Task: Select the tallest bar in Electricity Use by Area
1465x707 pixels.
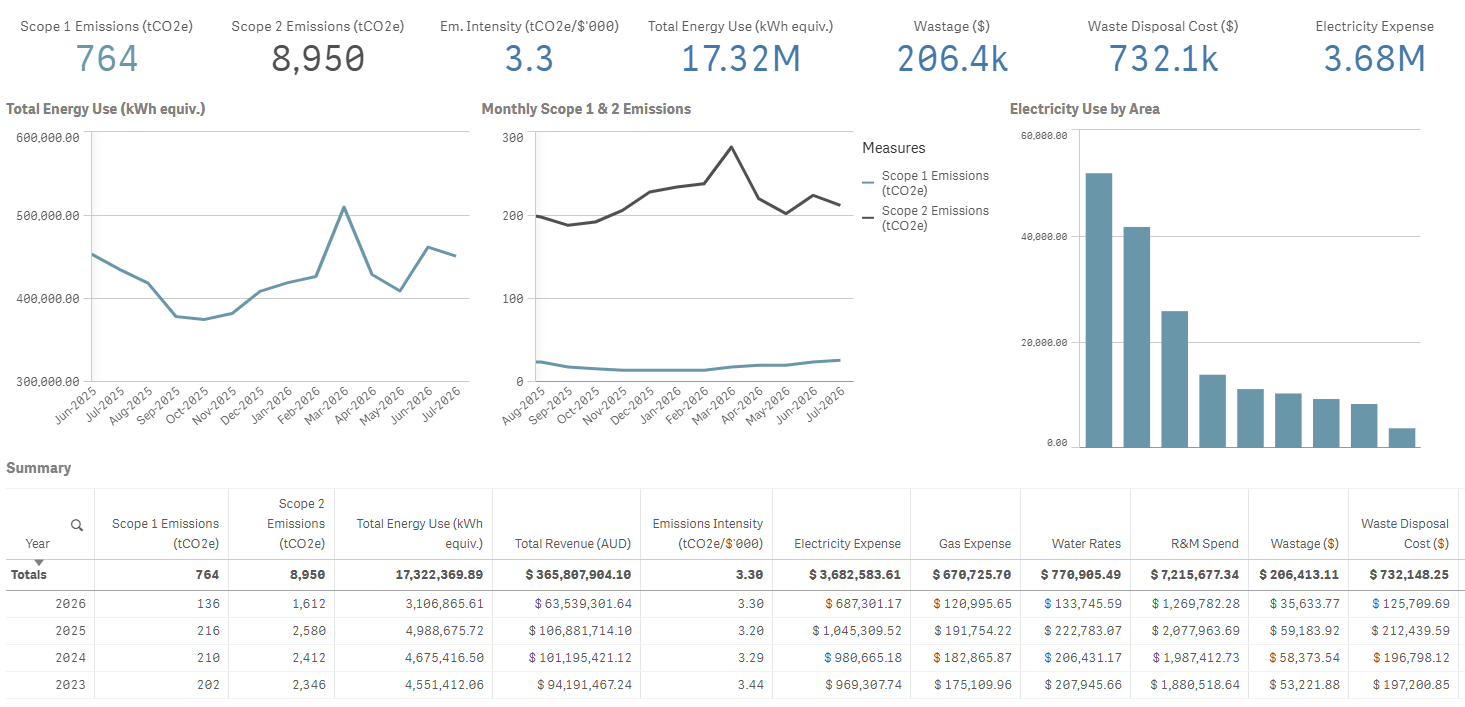Action: [x=1099, y=310]
